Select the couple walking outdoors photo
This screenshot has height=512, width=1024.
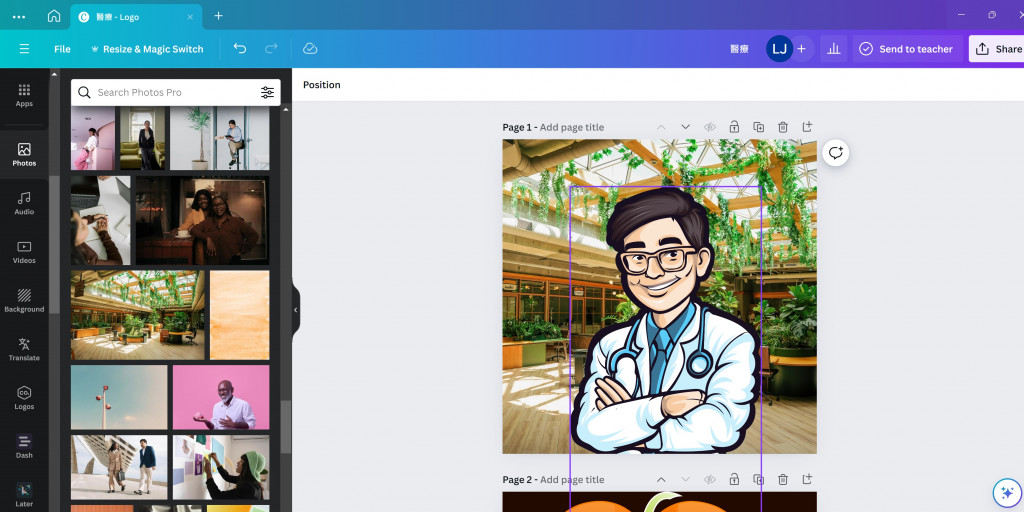coord(119,468)
